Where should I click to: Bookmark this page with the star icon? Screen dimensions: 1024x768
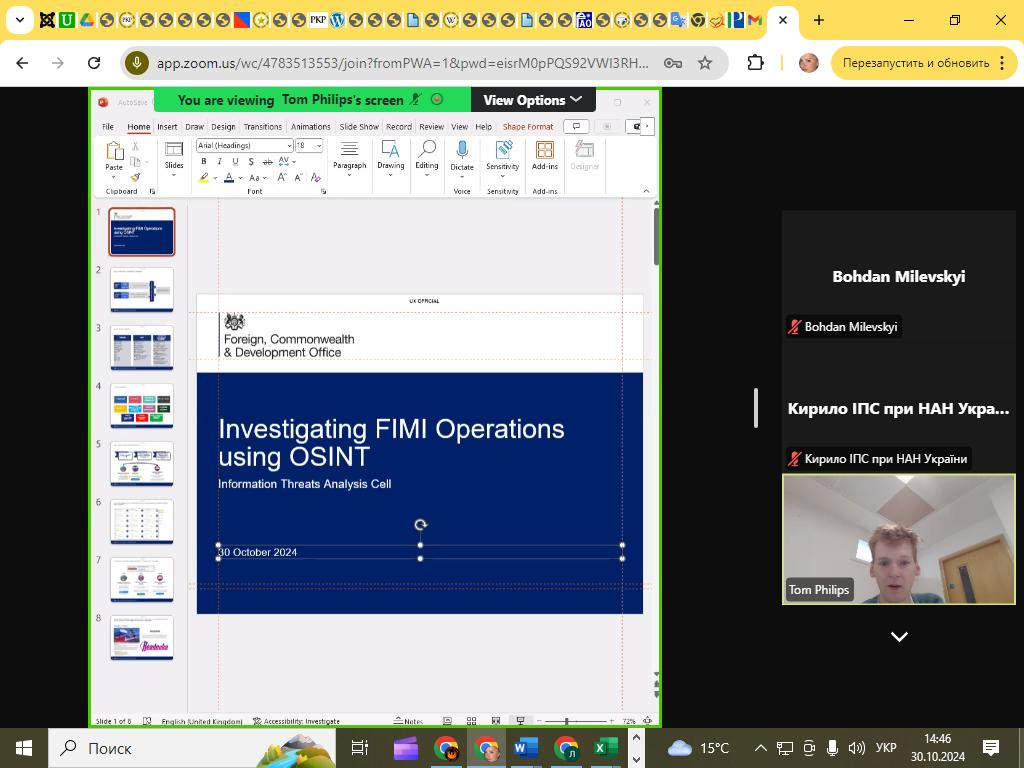point(705,63)
